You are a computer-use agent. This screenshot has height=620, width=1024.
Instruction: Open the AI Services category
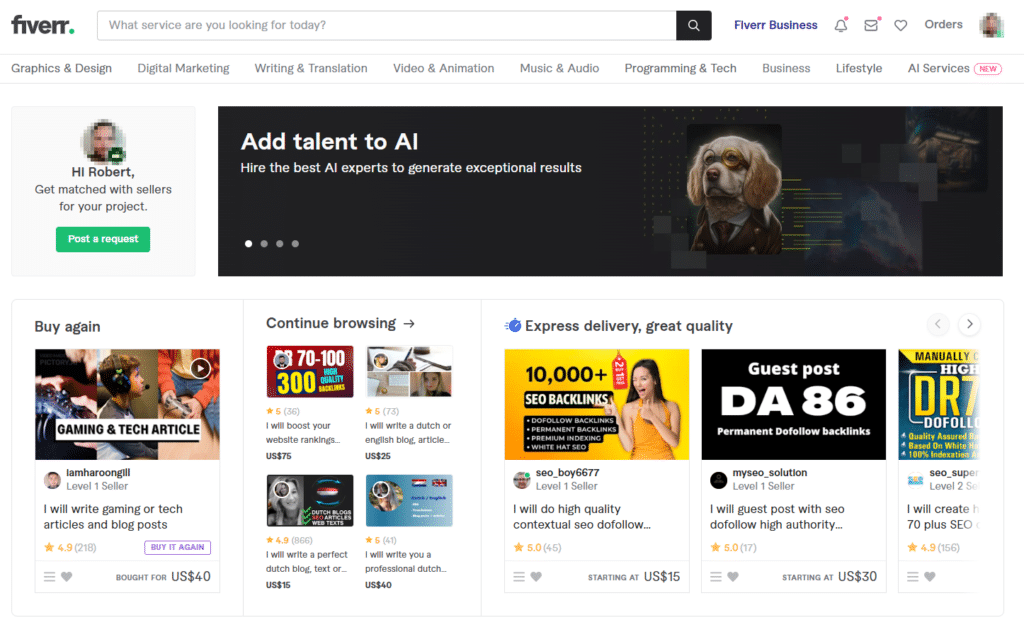pyautogui.click(x=938, y=68)
